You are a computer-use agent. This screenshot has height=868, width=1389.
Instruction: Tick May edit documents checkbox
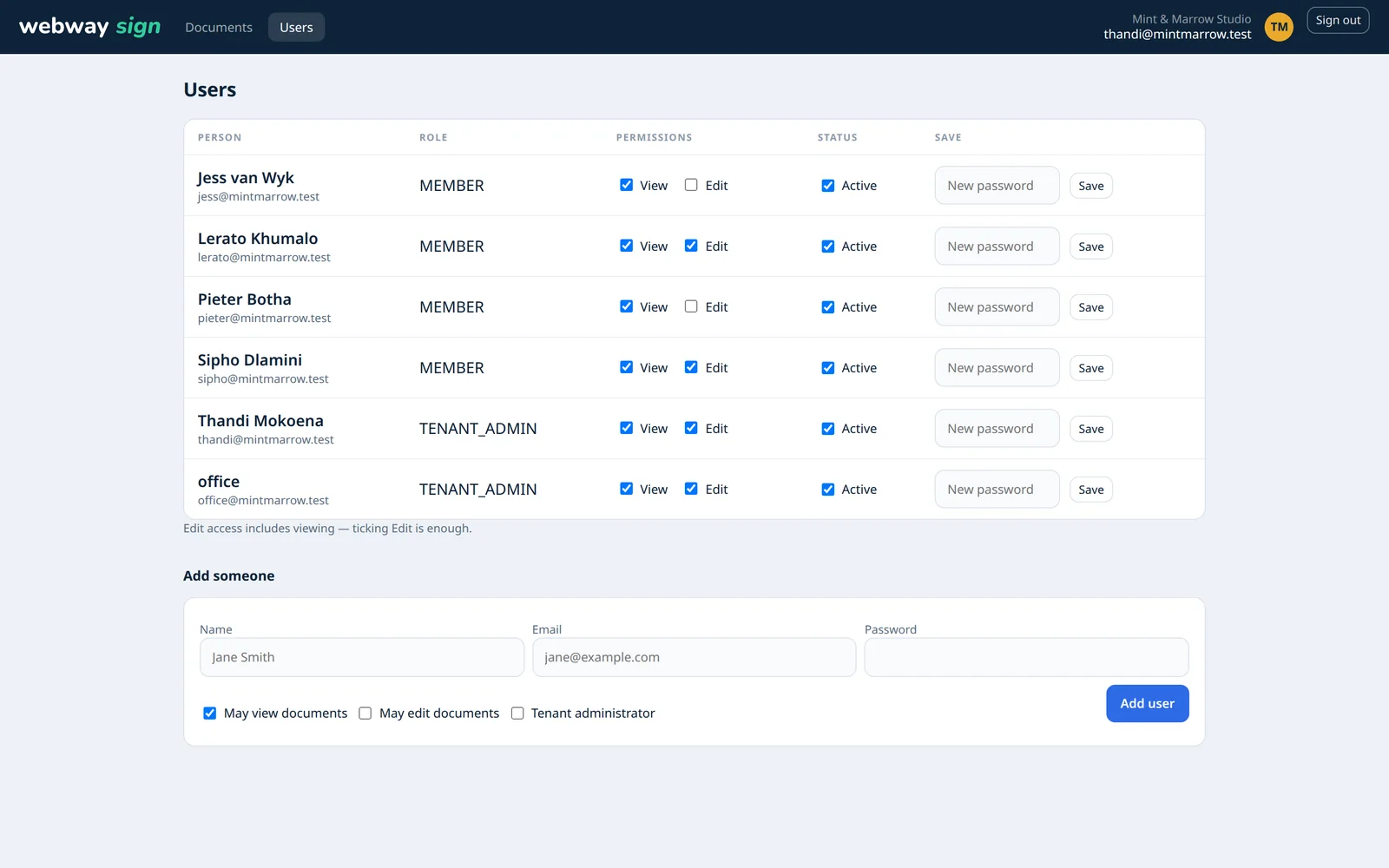pyautogui.click(x=365, y=713)
